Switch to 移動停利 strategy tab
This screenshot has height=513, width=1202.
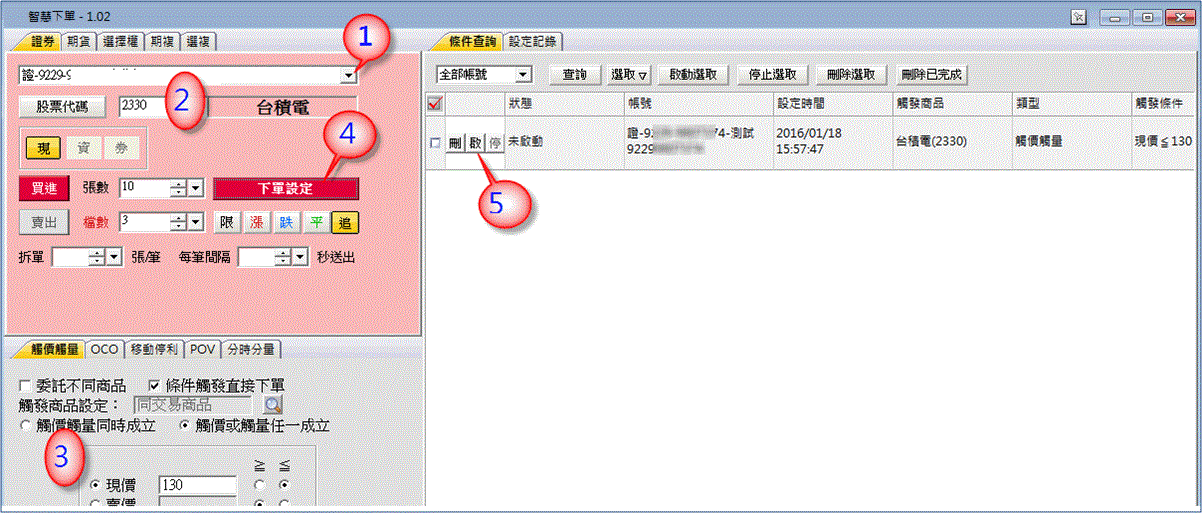[154, 349]
